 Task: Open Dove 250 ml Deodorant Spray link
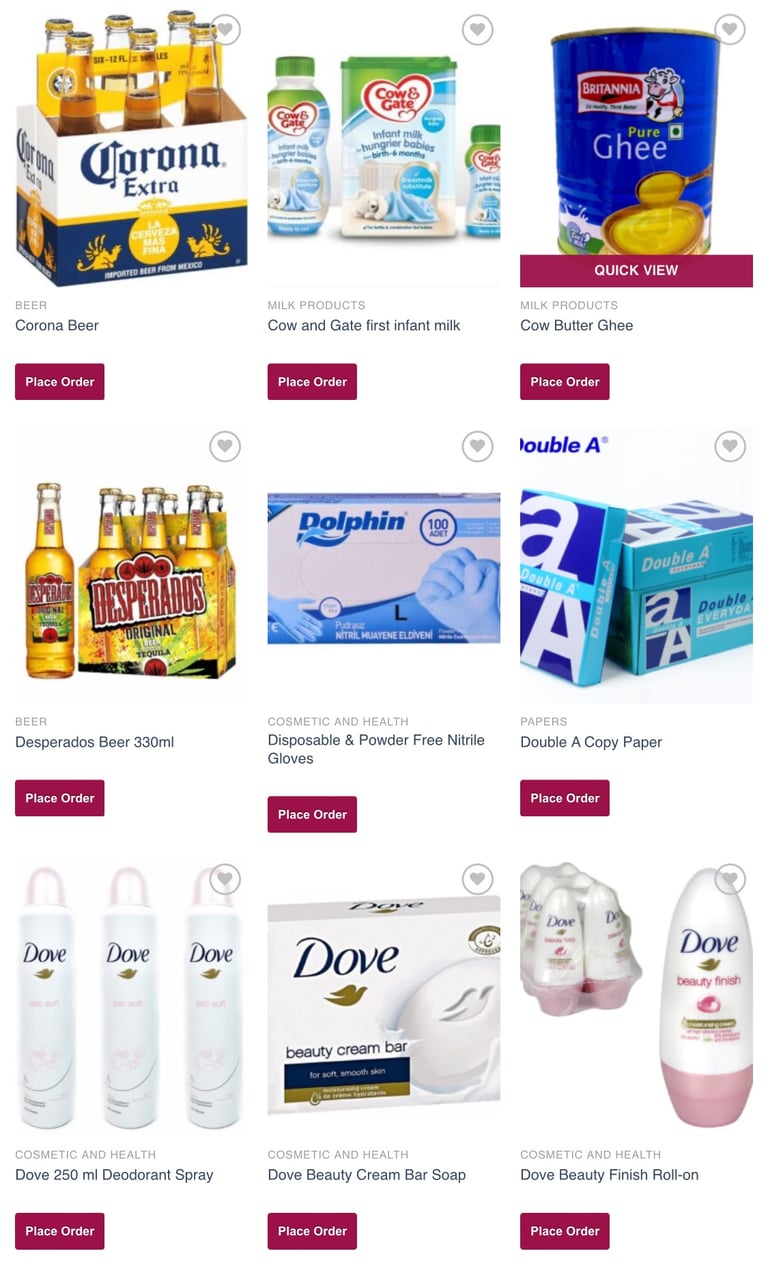click(114, 1175)
